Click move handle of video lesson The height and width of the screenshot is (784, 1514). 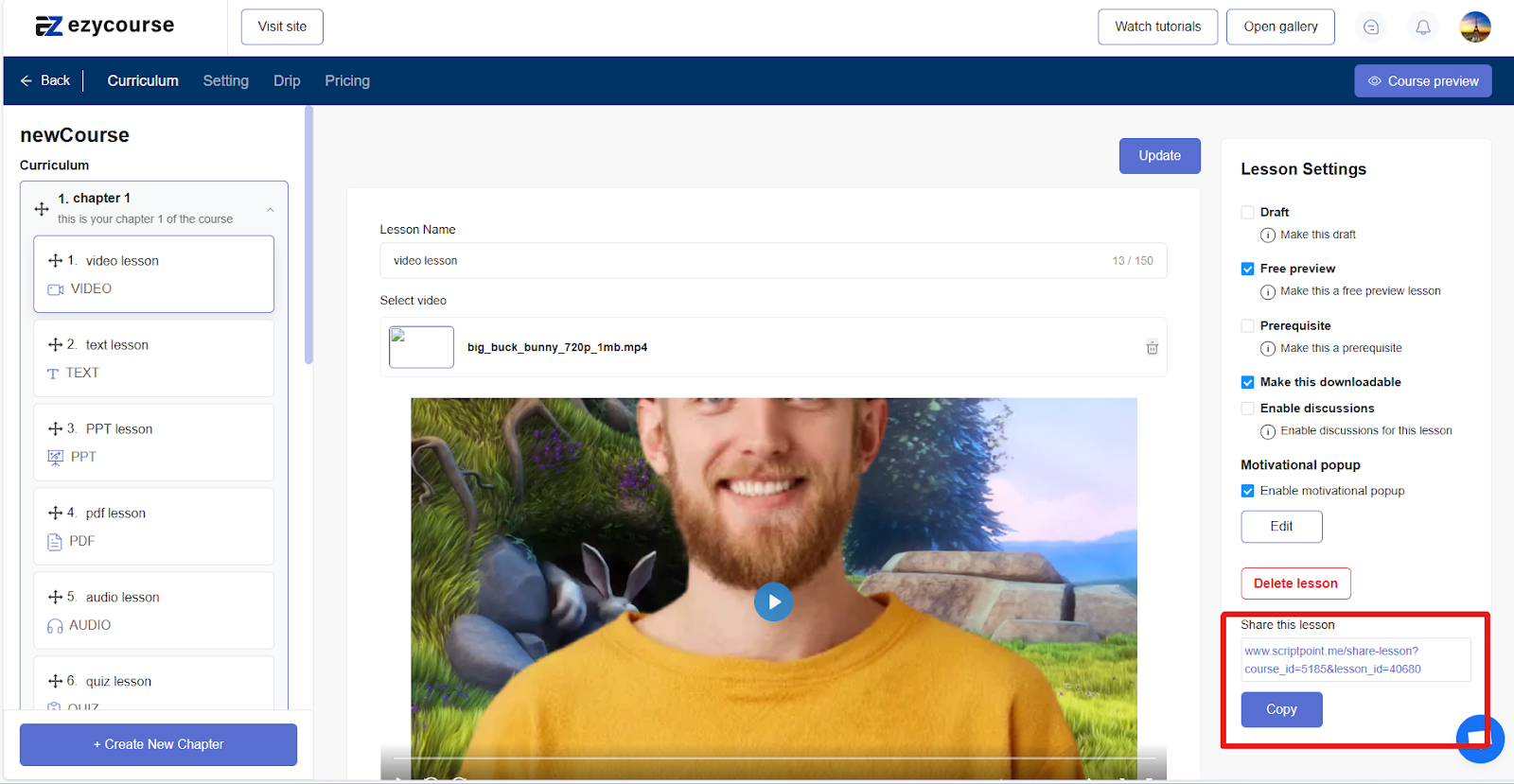[x=55, y=260]
